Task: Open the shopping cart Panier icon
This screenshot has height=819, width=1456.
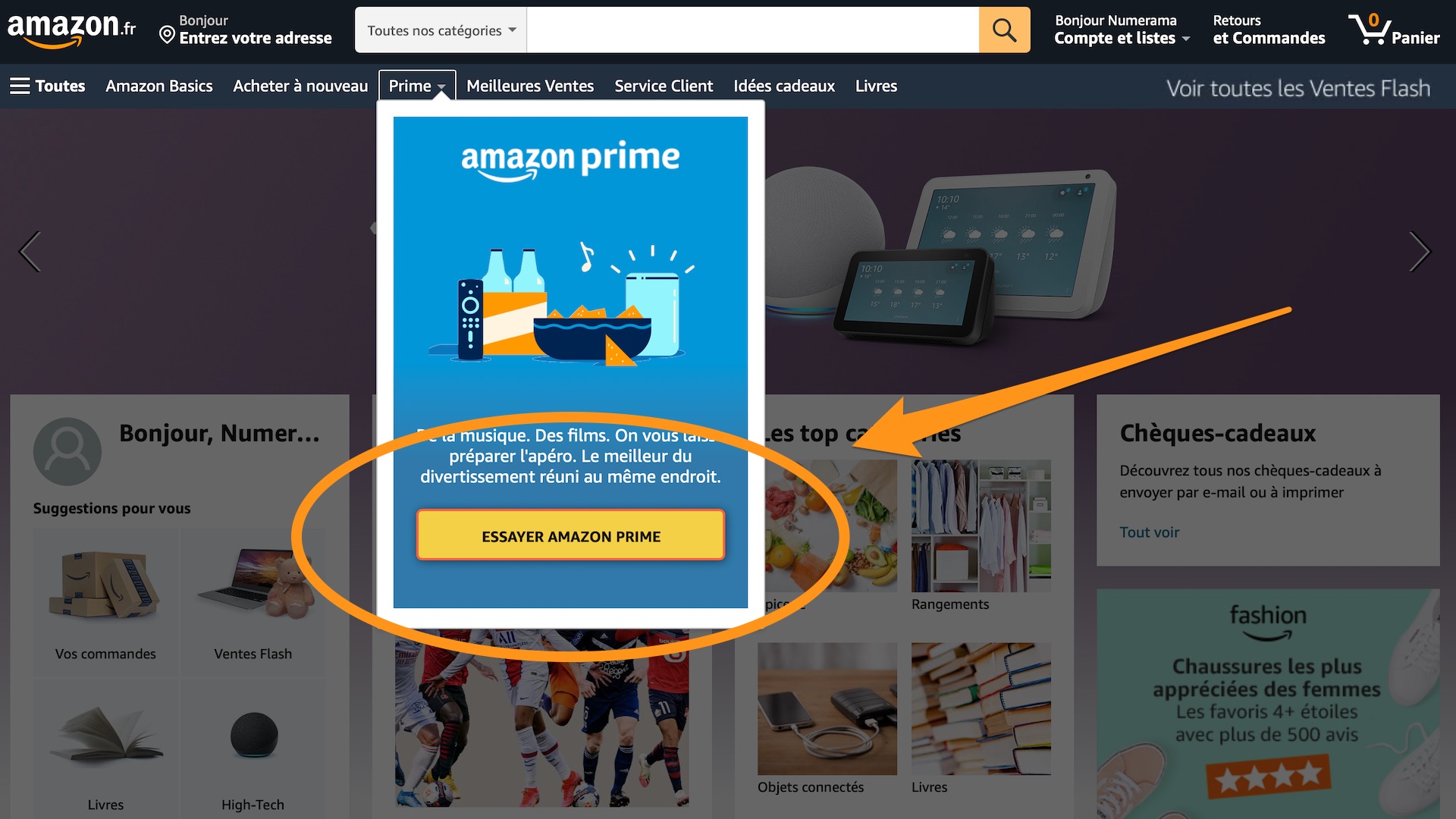Action: [1394, 30]
